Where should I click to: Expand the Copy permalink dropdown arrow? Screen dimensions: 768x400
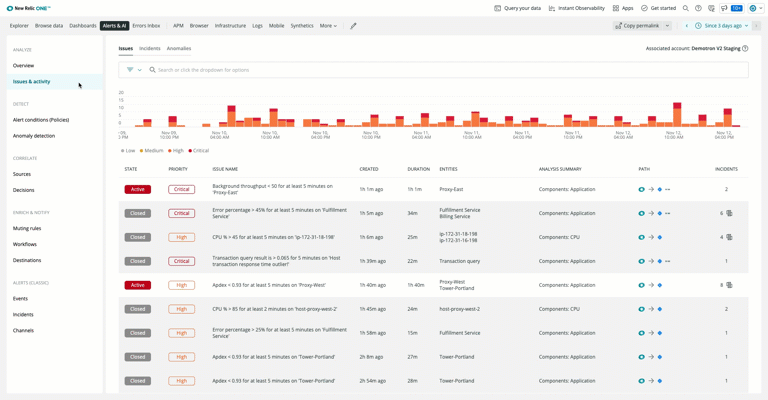pos(667,26)
